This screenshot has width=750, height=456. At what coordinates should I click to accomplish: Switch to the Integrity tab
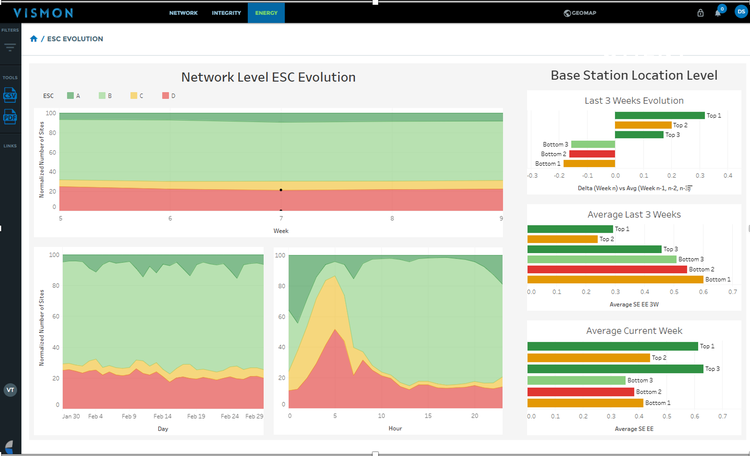(x=226, y=13)
